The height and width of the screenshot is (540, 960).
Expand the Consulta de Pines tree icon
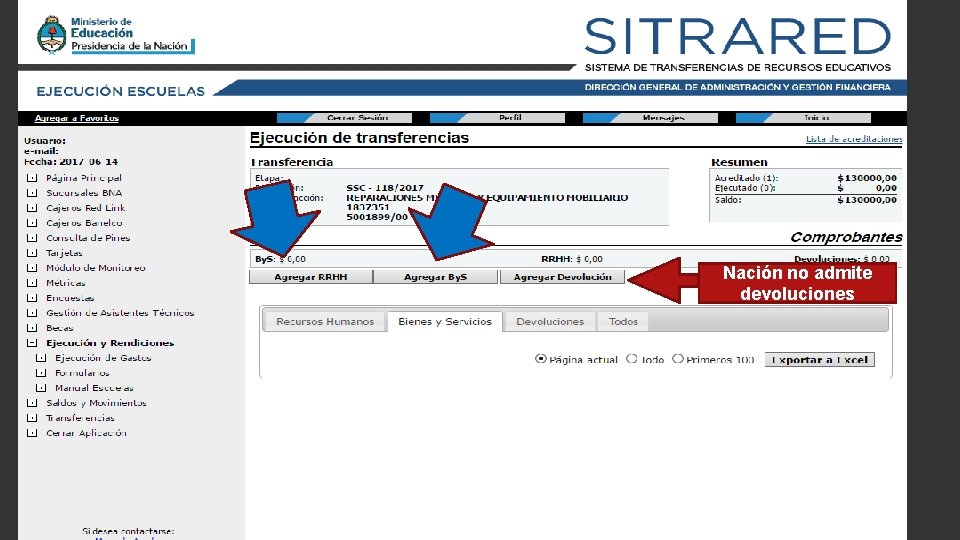coord(32,238)
